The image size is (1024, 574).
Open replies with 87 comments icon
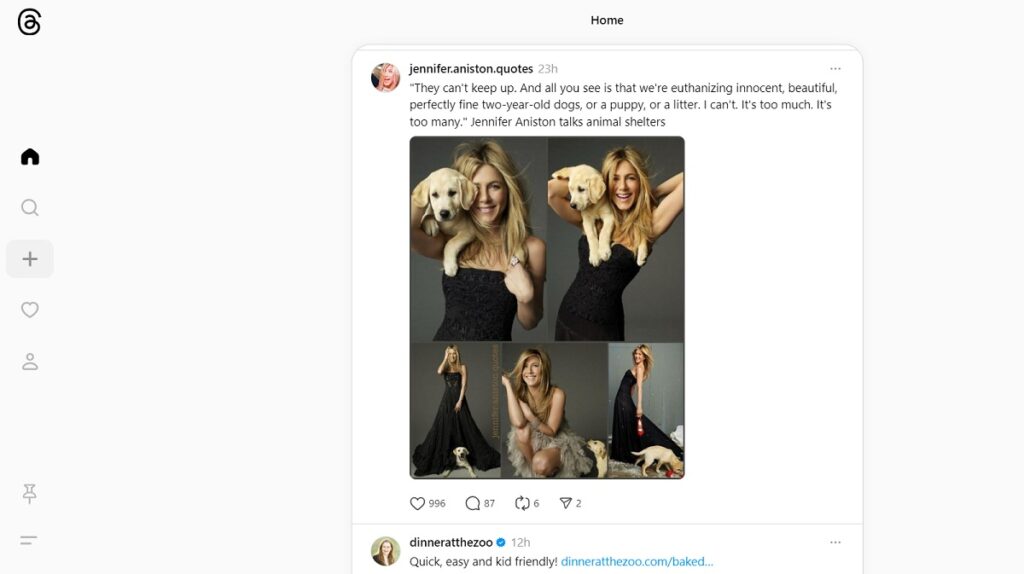pyautogui.click(x=473, y=503)
